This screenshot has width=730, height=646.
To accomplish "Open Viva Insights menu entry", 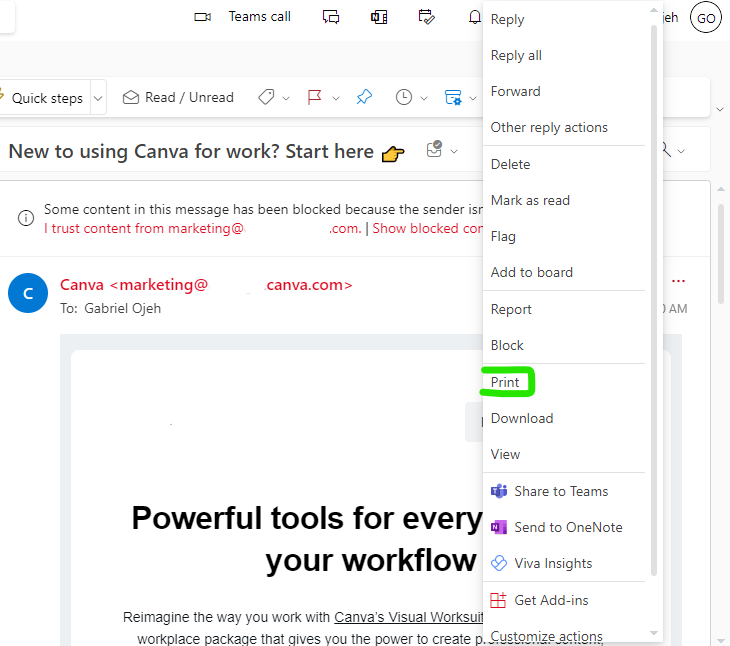I will [x=564, y=563].
